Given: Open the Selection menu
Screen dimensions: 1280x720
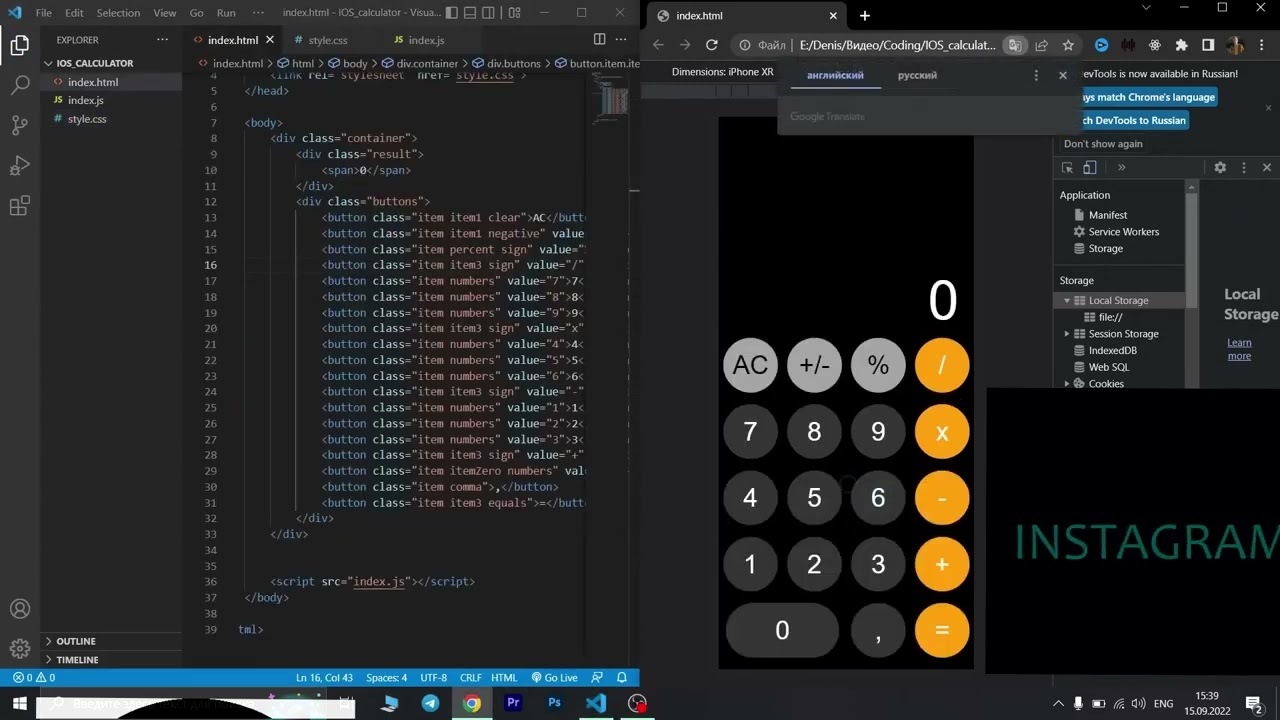Looking at the screenshot, I should (118, 13).
